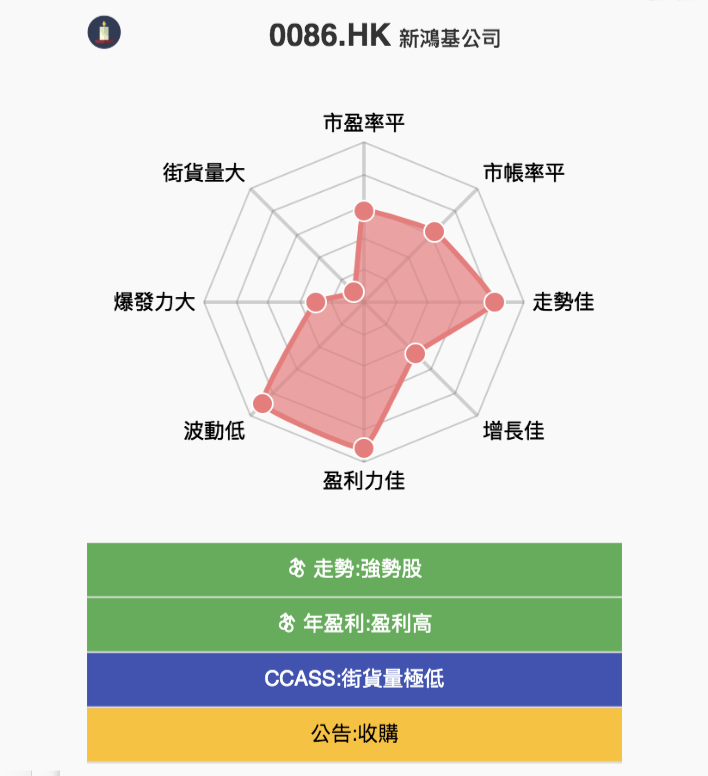This screenshot has height=776, width=708.
Task: Open the CCASS:街貨量極低 blue bar
Action: coord(354,679)
